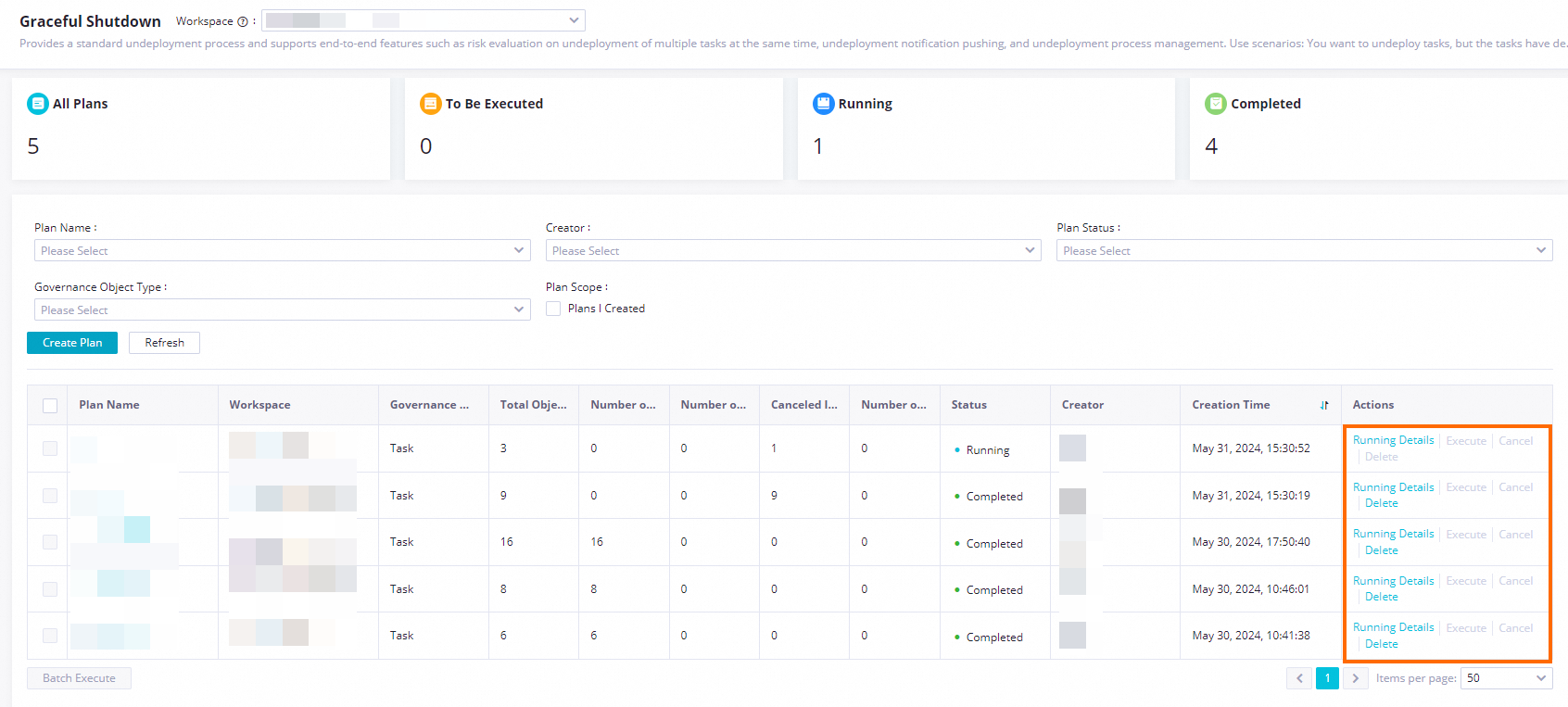
Task: Open the Governance Object Type dropdown
Action: tap(283, 309)
